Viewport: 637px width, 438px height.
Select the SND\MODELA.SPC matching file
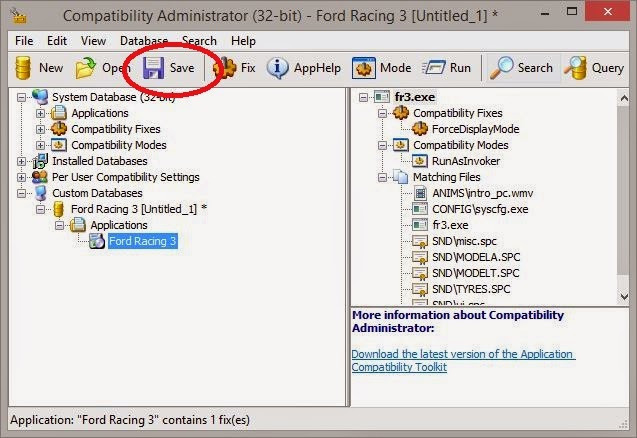pos(476,257)
